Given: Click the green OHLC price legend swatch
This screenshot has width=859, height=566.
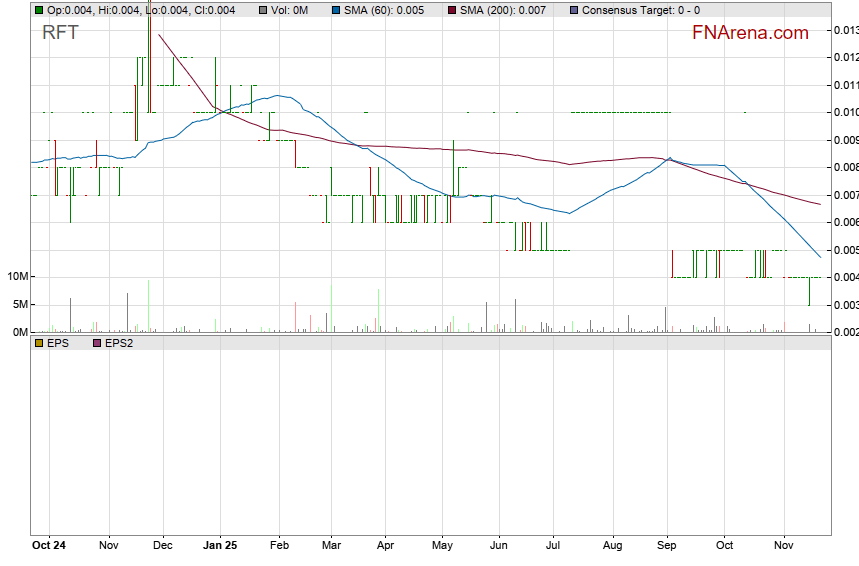Looking at the screenshot, I should click(39, 10).
